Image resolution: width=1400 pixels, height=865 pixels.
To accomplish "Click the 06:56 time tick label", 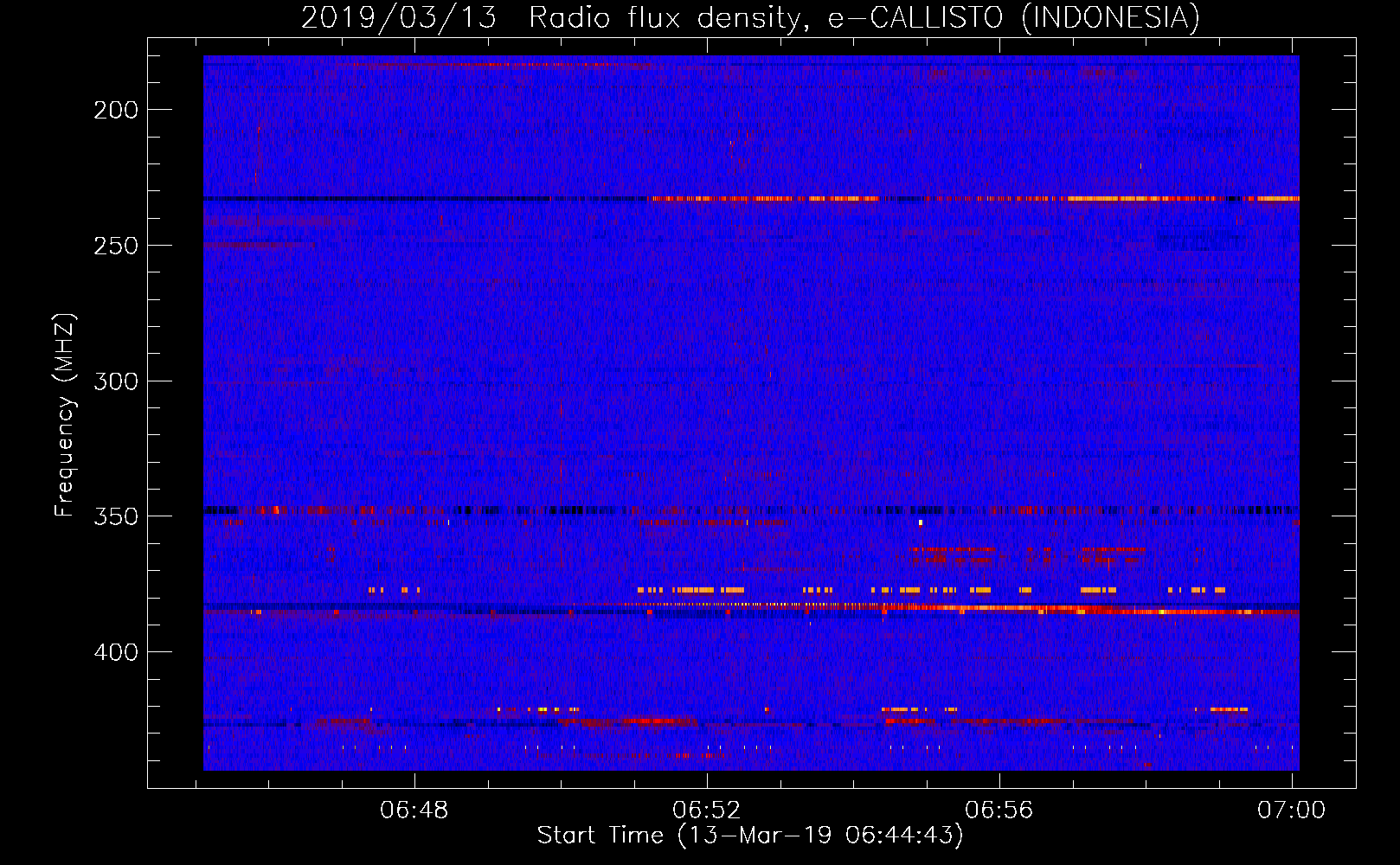I will [x=999, y=811].
